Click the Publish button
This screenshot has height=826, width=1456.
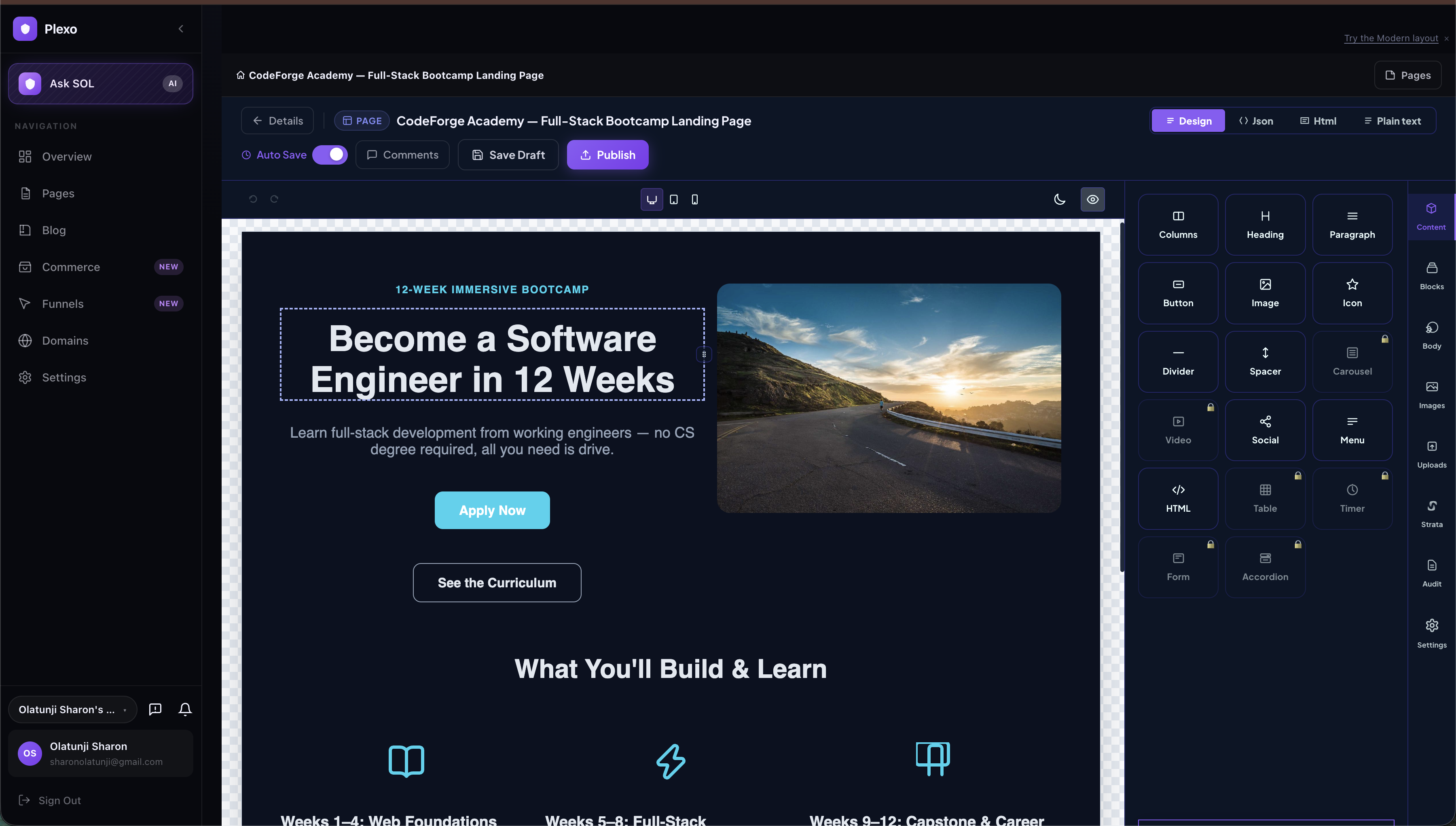(x=607, y=155)
